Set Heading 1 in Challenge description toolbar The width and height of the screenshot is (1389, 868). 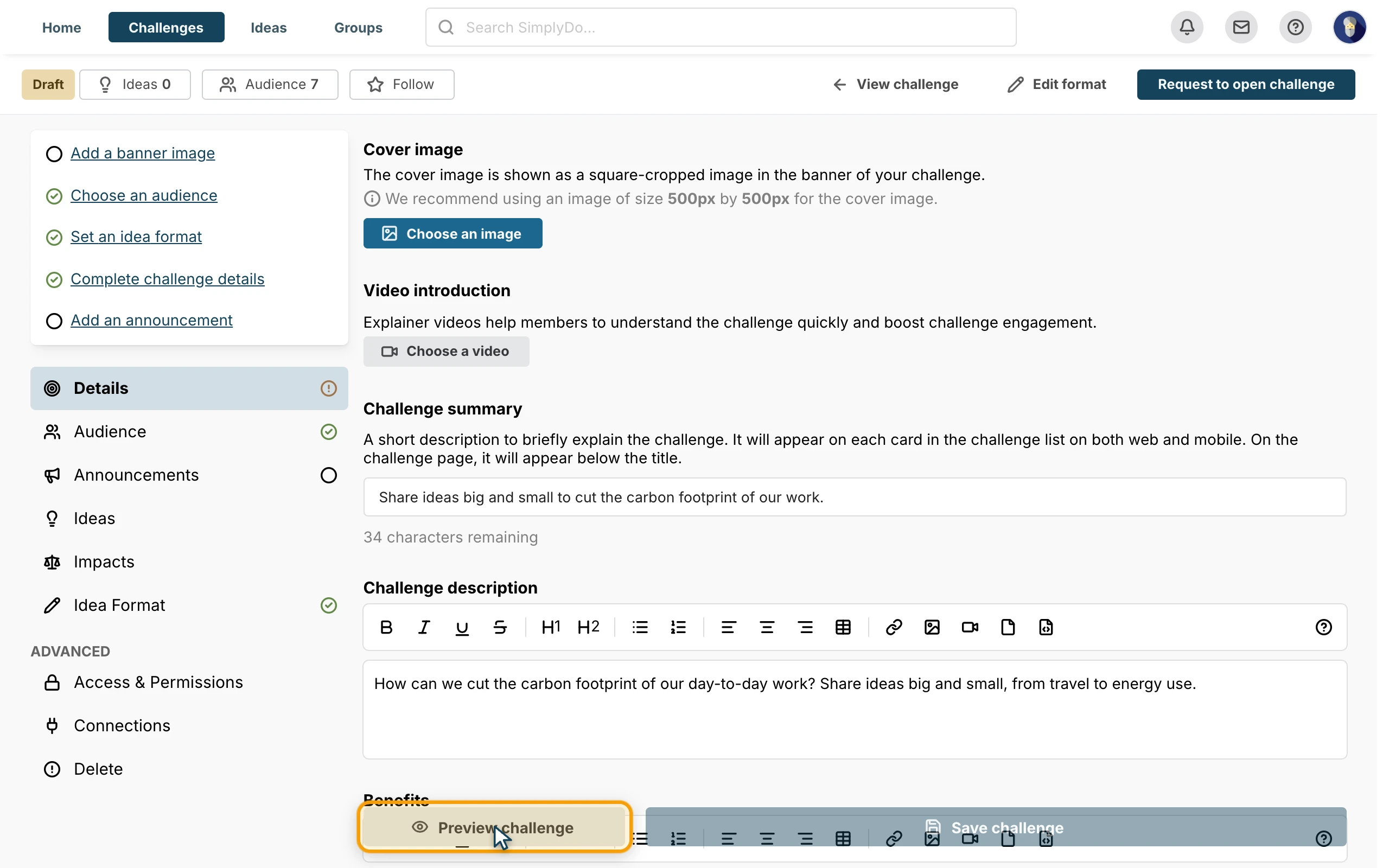[x=550, y=627]
